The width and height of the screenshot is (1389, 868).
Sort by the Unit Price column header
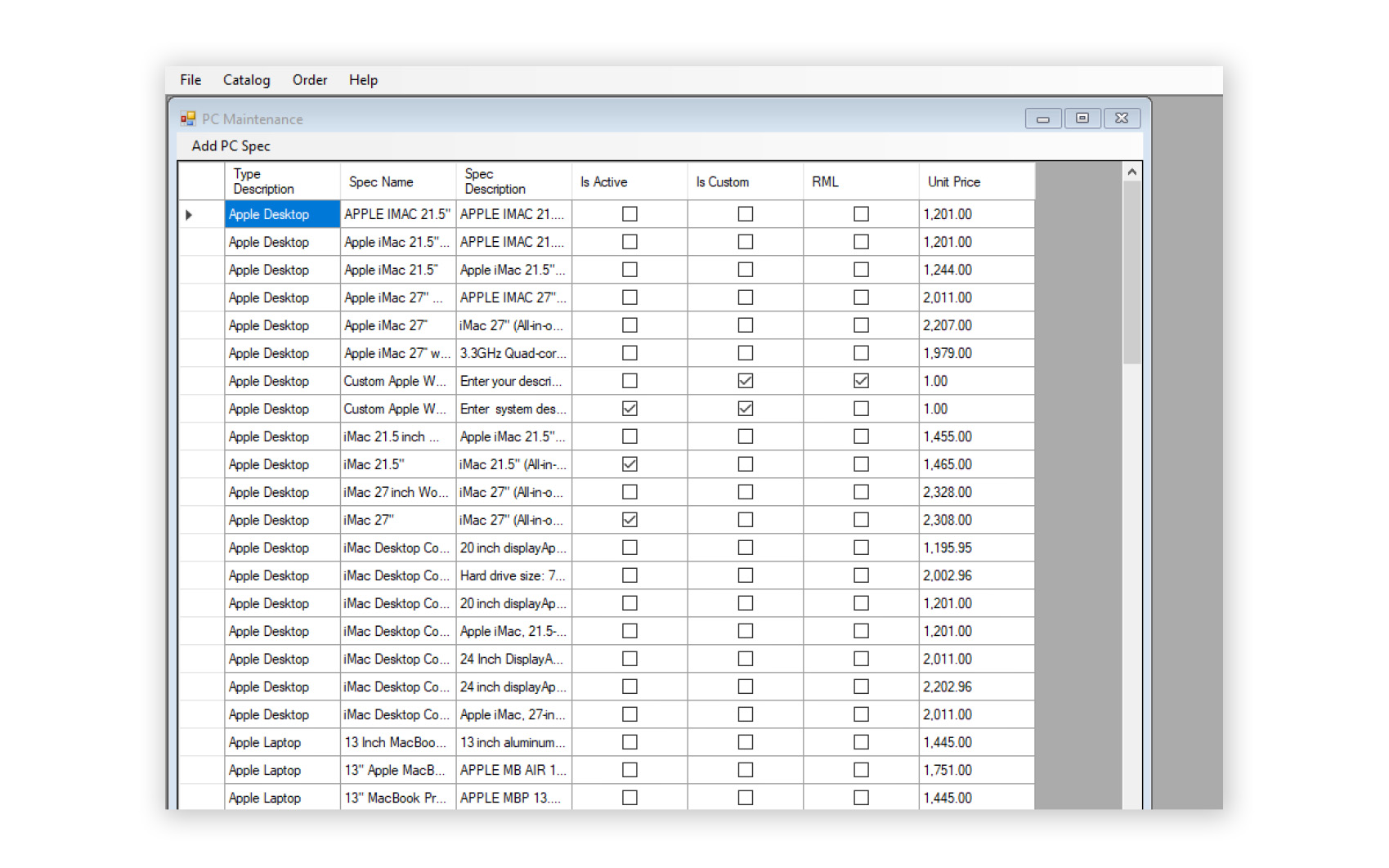953,181
